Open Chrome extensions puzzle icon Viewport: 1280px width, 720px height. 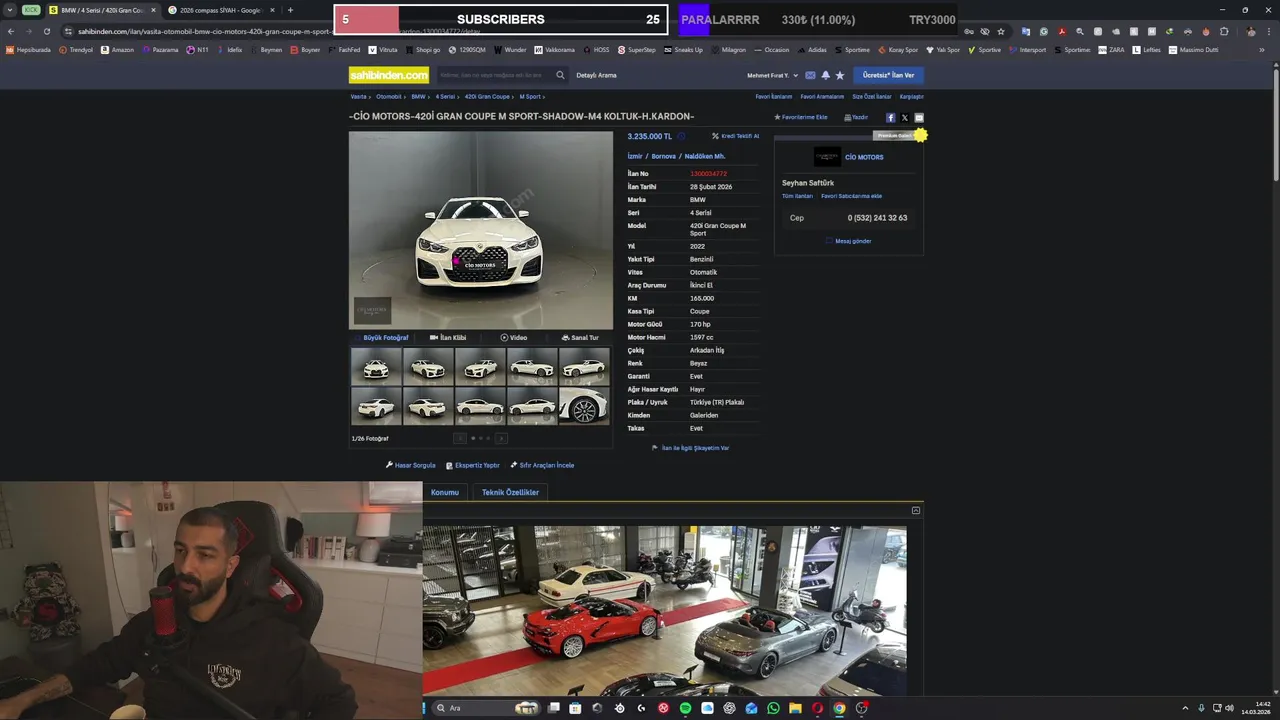click(1224, 31)
